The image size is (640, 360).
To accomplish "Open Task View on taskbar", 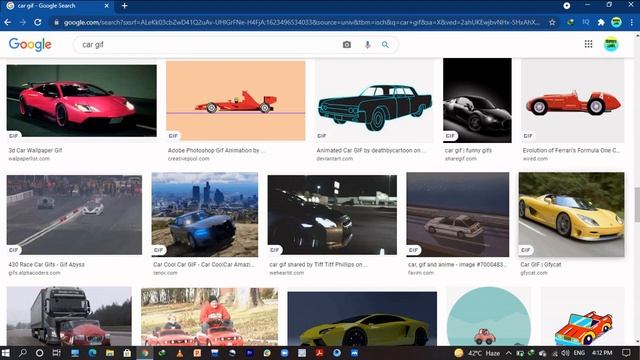I will 56,353.
